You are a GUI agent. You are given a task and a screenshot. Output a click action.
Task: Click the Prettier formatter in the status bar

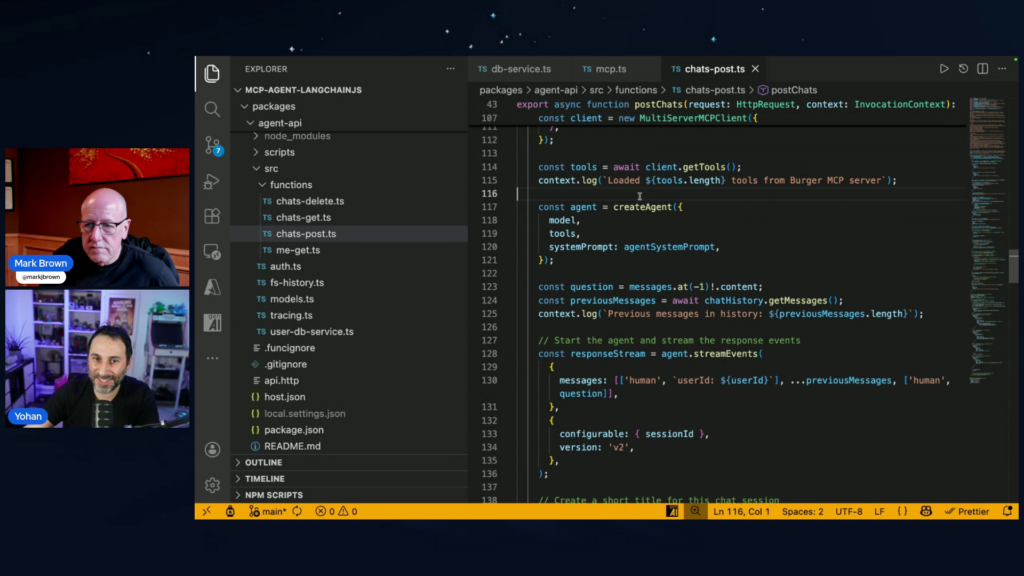(967, 511)
